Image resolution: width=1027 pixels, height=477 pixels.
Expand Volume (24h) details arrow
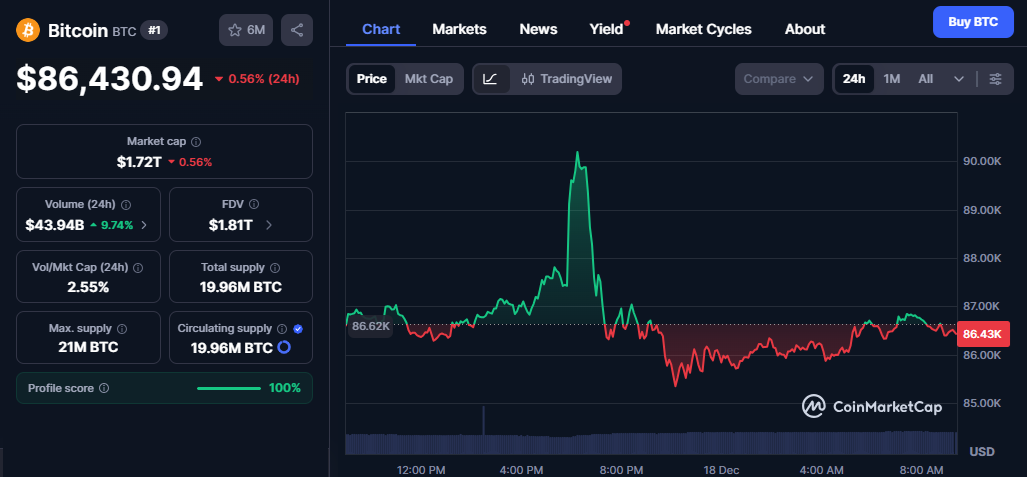tap(144, 225)
